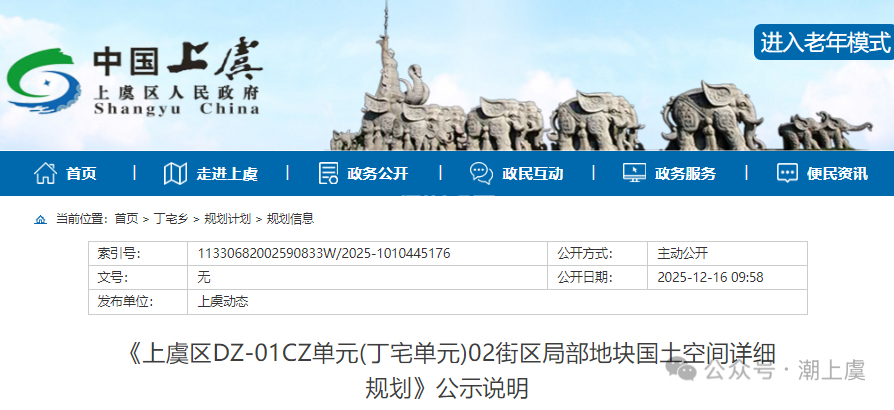Go to 便民资讯 menu label
The image size is (894, 410).
838,174
